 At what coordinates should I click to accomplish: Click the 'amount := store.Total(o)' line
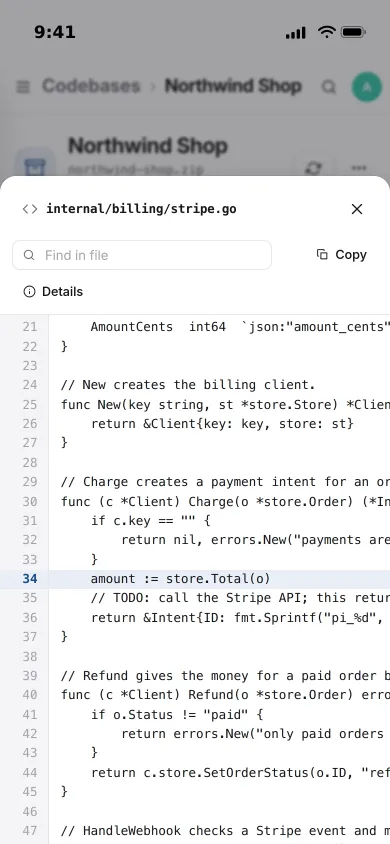tap(180, 579)
